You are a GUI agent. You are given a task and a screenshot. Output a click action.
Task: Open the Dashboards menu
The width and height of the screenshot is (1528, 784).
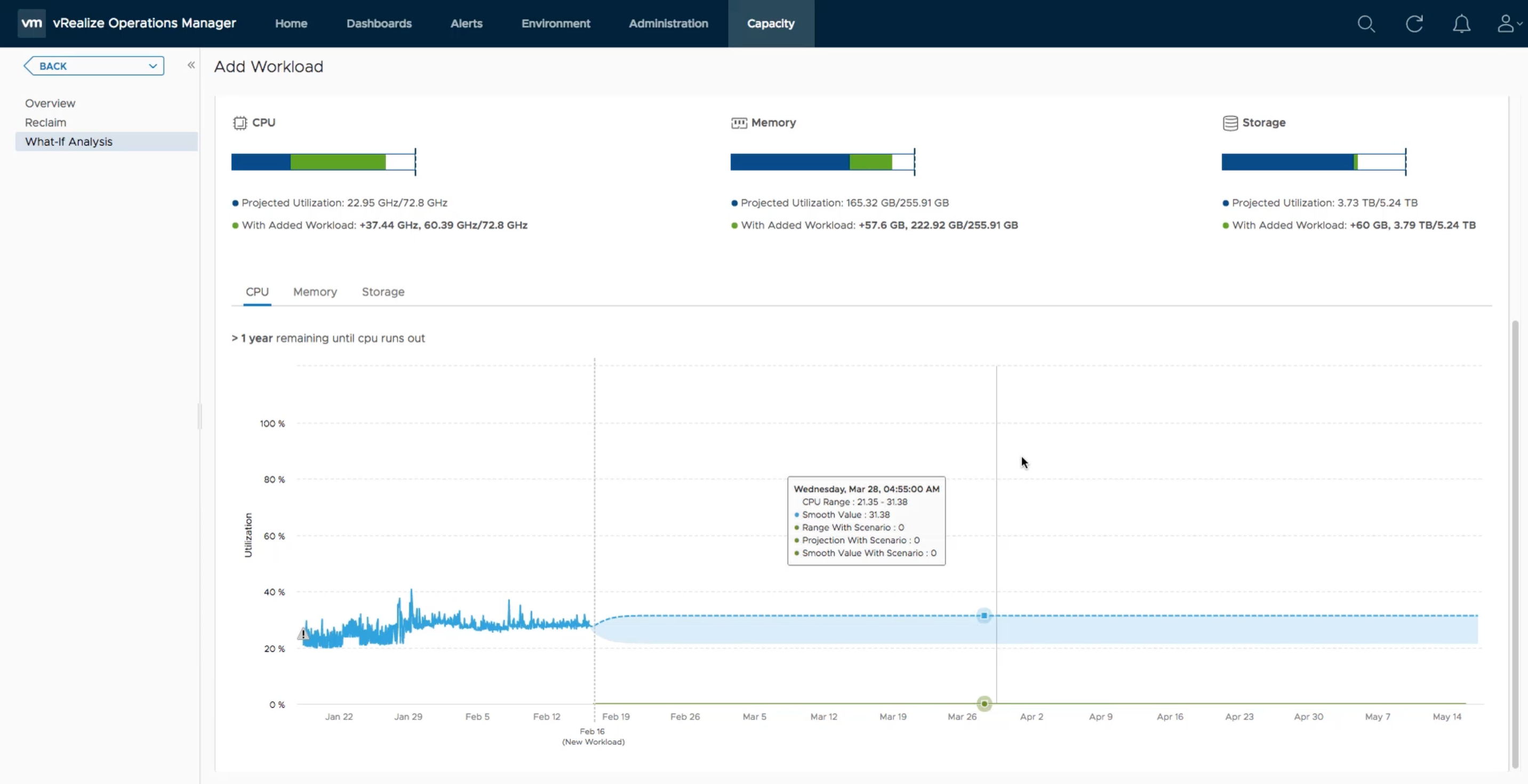(x=379, y=23)
